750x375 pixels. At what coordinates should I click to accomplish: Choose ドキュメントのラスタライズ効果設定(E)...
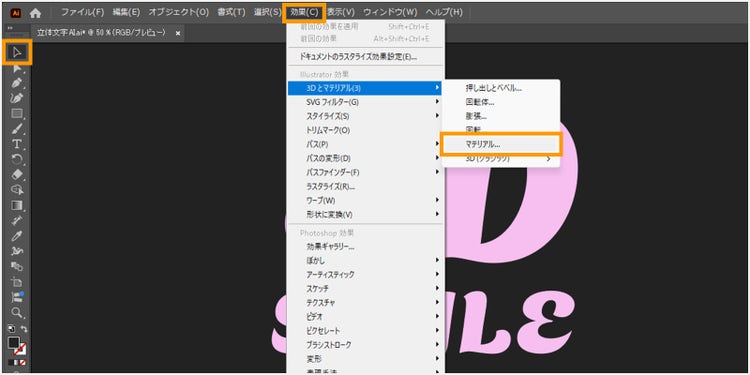[366, 57]
